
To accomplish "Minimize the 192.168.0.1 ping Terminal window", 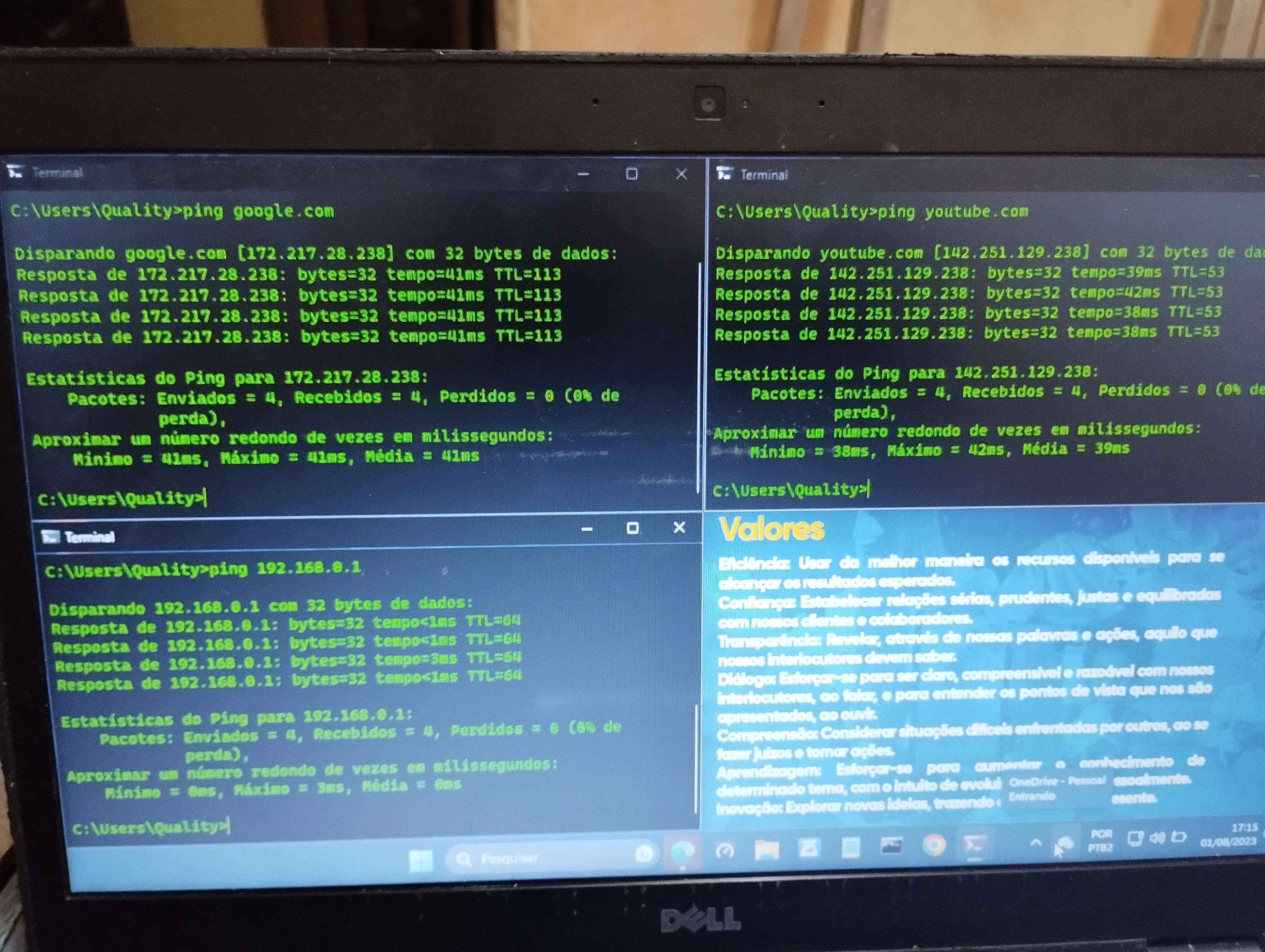I will click(x=587, y=529).
